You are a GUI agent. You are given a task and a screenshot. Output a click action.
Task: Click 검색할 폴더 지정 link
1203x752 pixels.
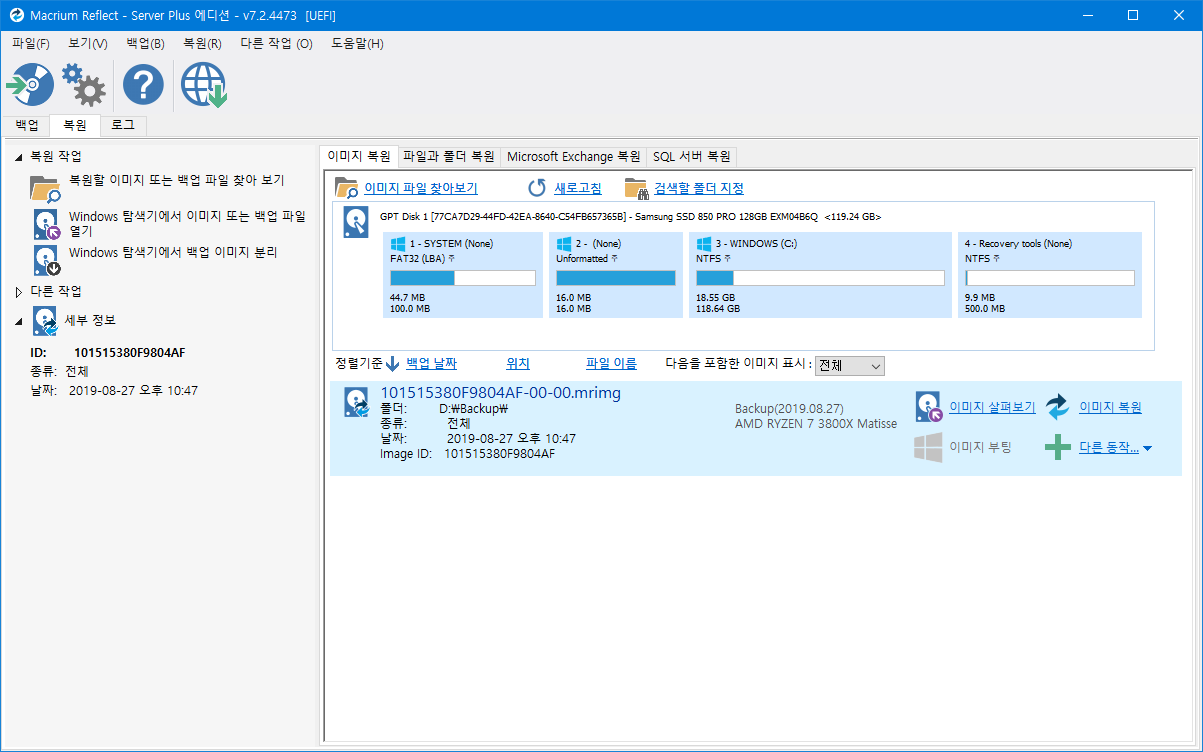[699, 188]
